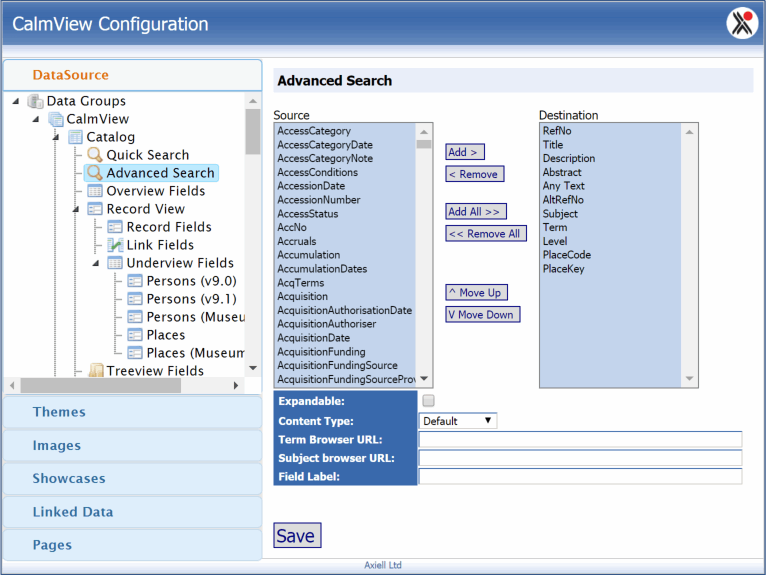Toggle the Expandable checkbox
766x575 pixels.
428,401
